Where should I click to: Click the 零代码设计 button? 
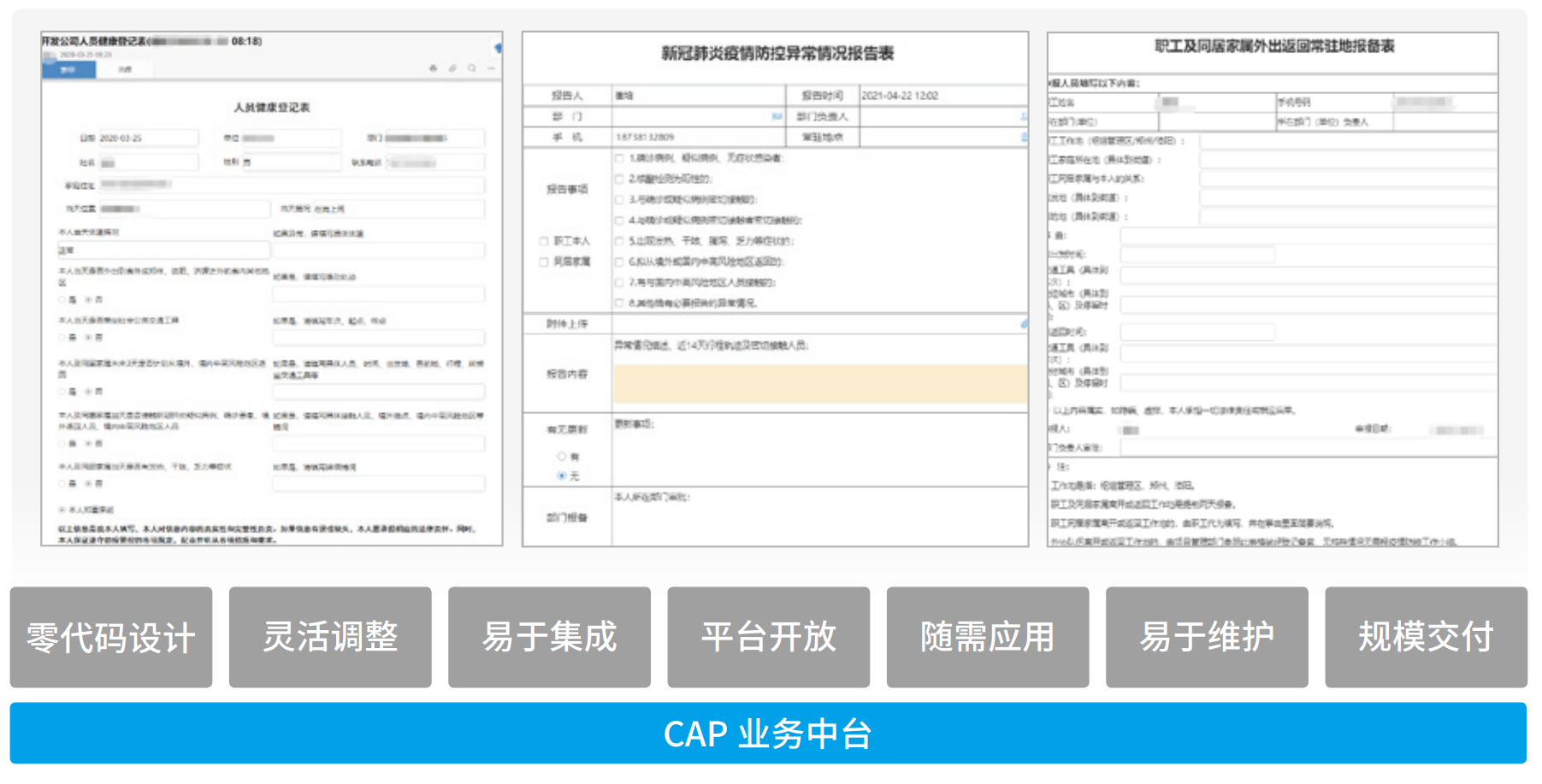[x=111, y=637]
